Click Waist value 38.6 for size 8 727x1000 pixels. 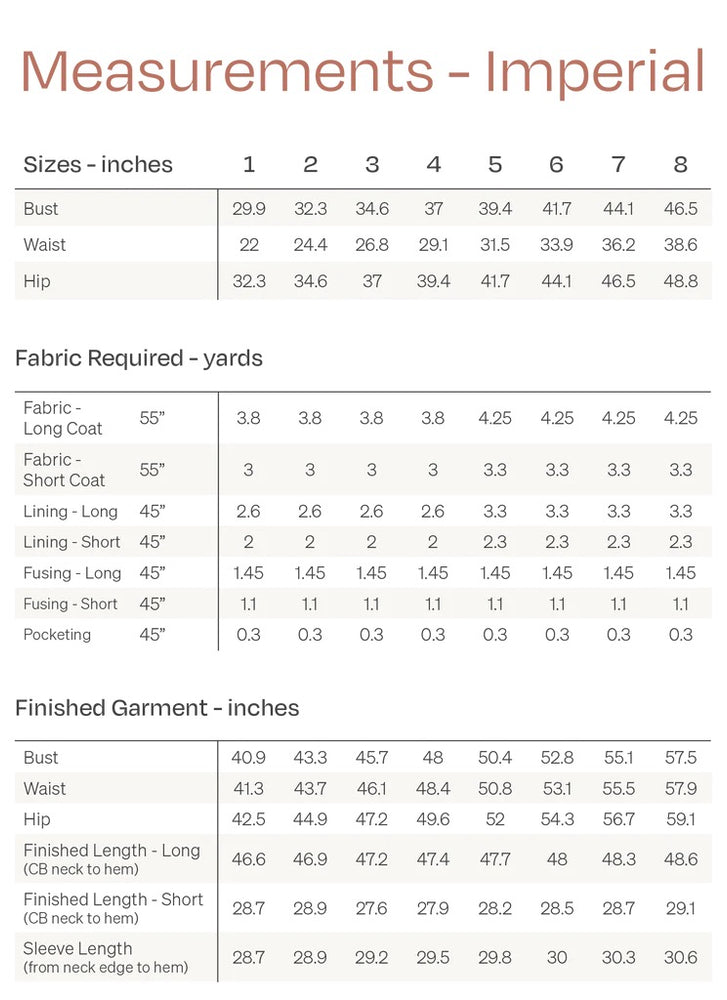pyautogui.click(x=680, y=245)
